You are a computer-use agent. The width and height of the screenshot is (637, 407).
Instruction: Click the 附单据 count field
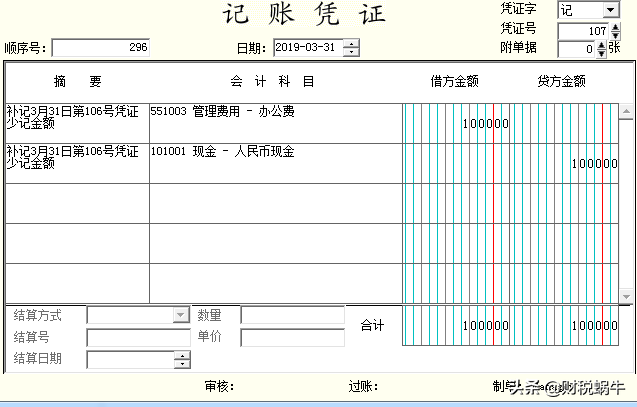point(575,48)
